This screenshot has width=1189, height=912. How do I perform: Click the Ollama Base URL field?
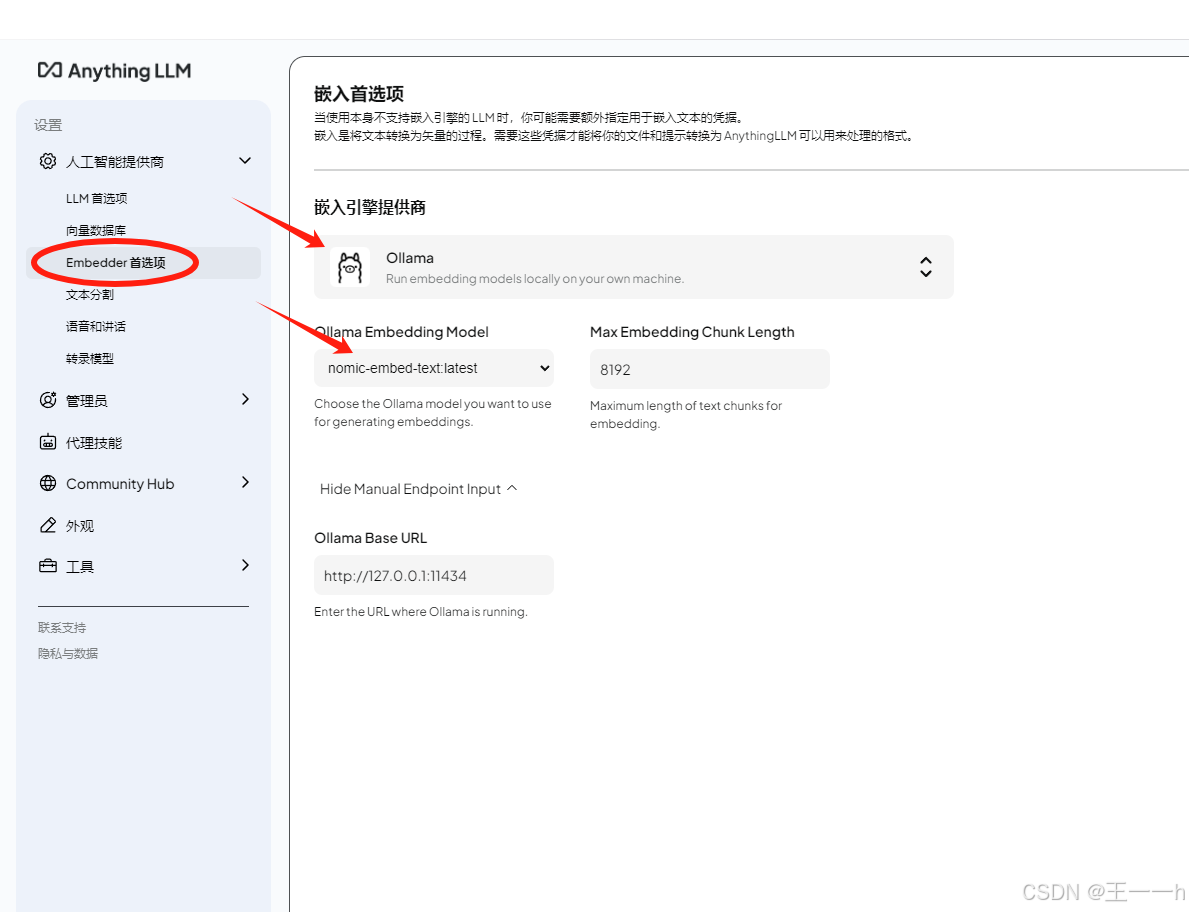[434, 575]
